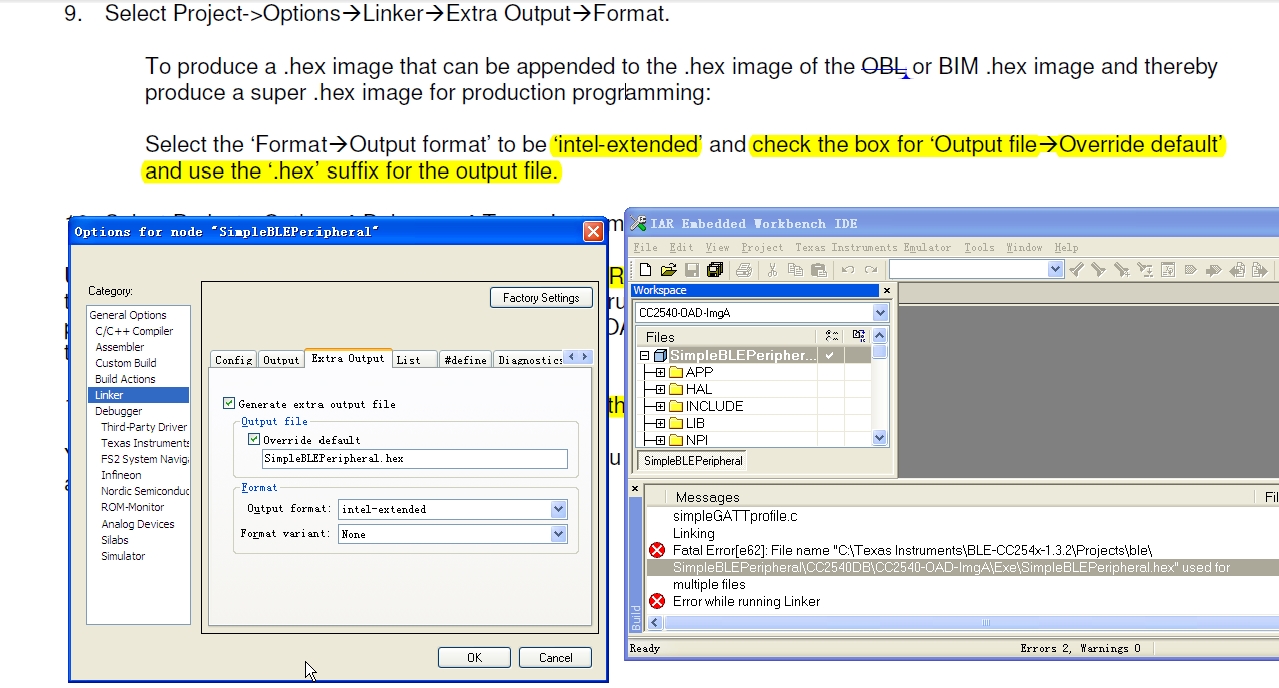The image size is (1279, 688).
Task: Click the Undo toolbar icon
Action: [x=848, y=270]
